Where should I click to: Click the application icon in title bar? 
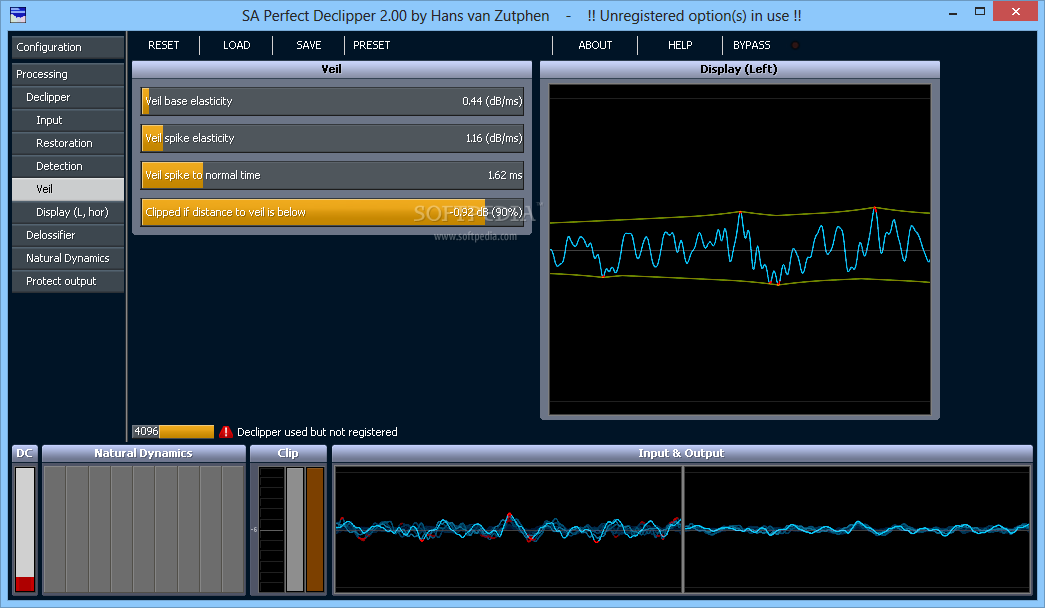tap(18, 14)
